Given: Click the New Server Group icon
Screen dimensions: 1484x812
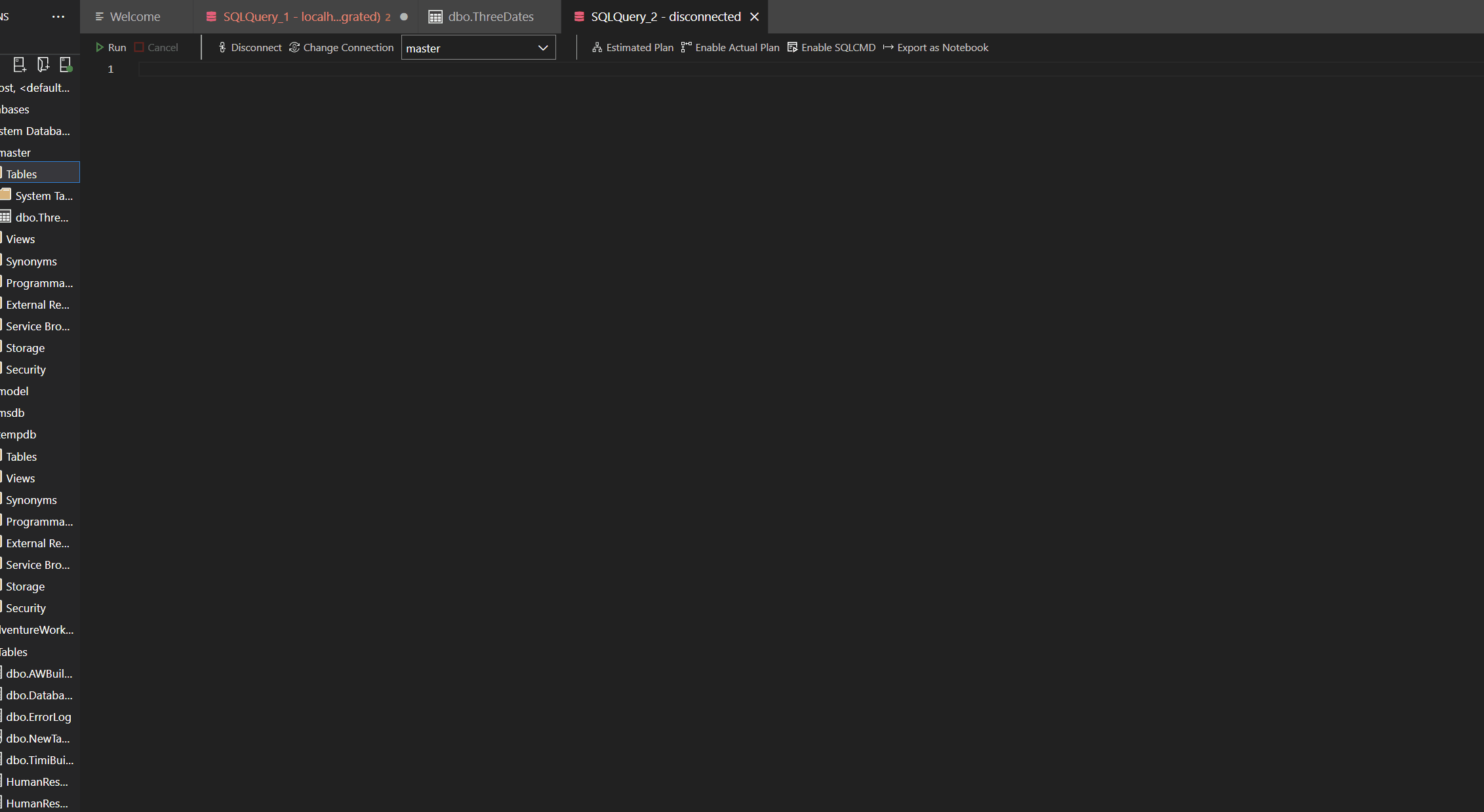Looking at the screenshot, I should [x=43, y=64].
